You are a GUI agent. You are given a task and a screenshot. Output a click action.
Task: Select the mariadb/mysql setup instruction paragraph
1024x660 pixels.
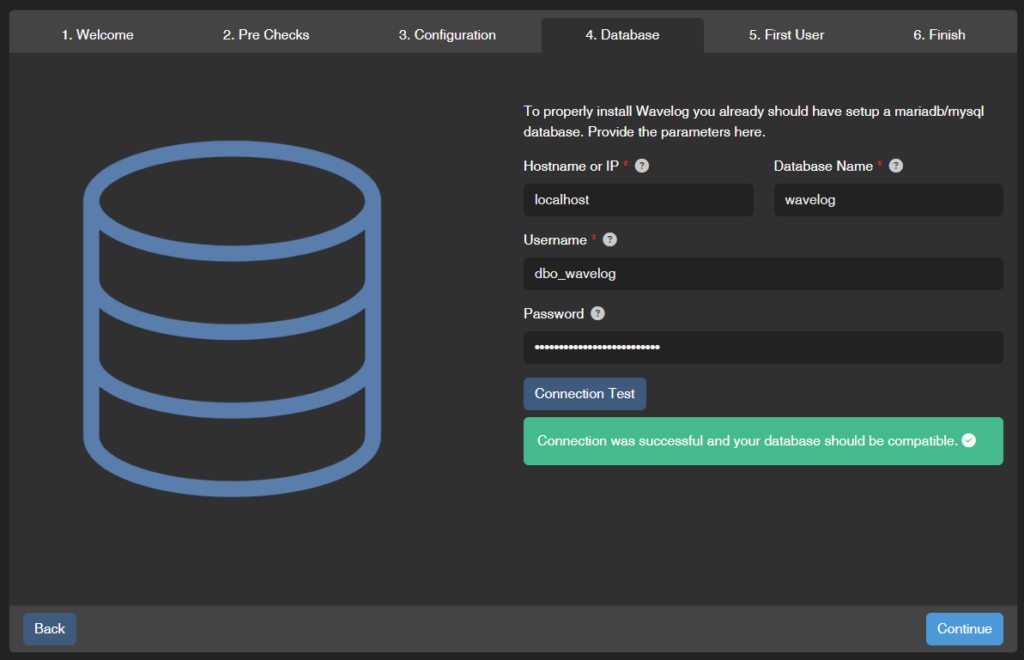pyautogui.click(x=754, y=121)
